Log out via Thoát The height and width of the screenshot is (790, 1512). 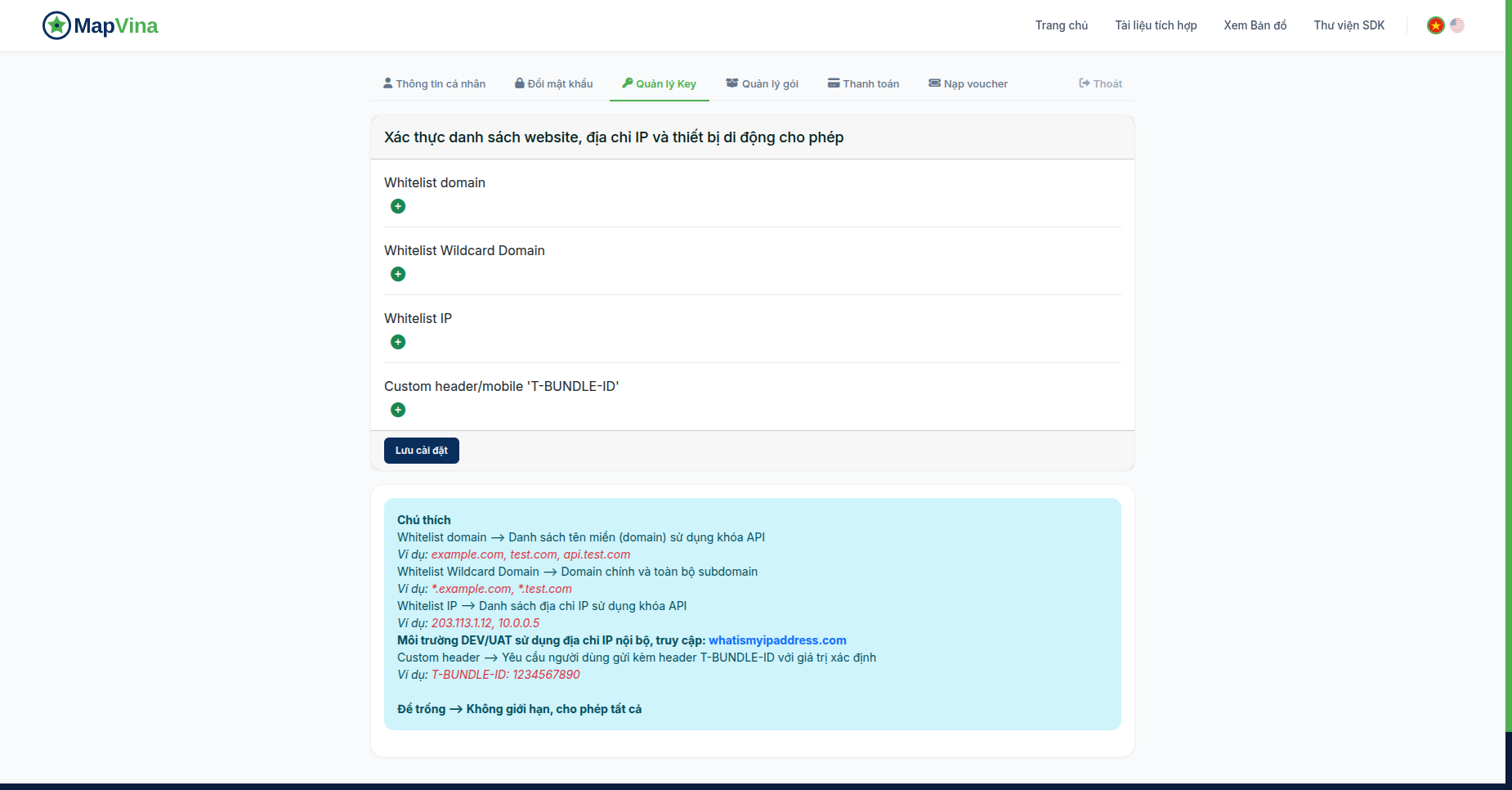pyautogui.click(x=1101, y=83)
